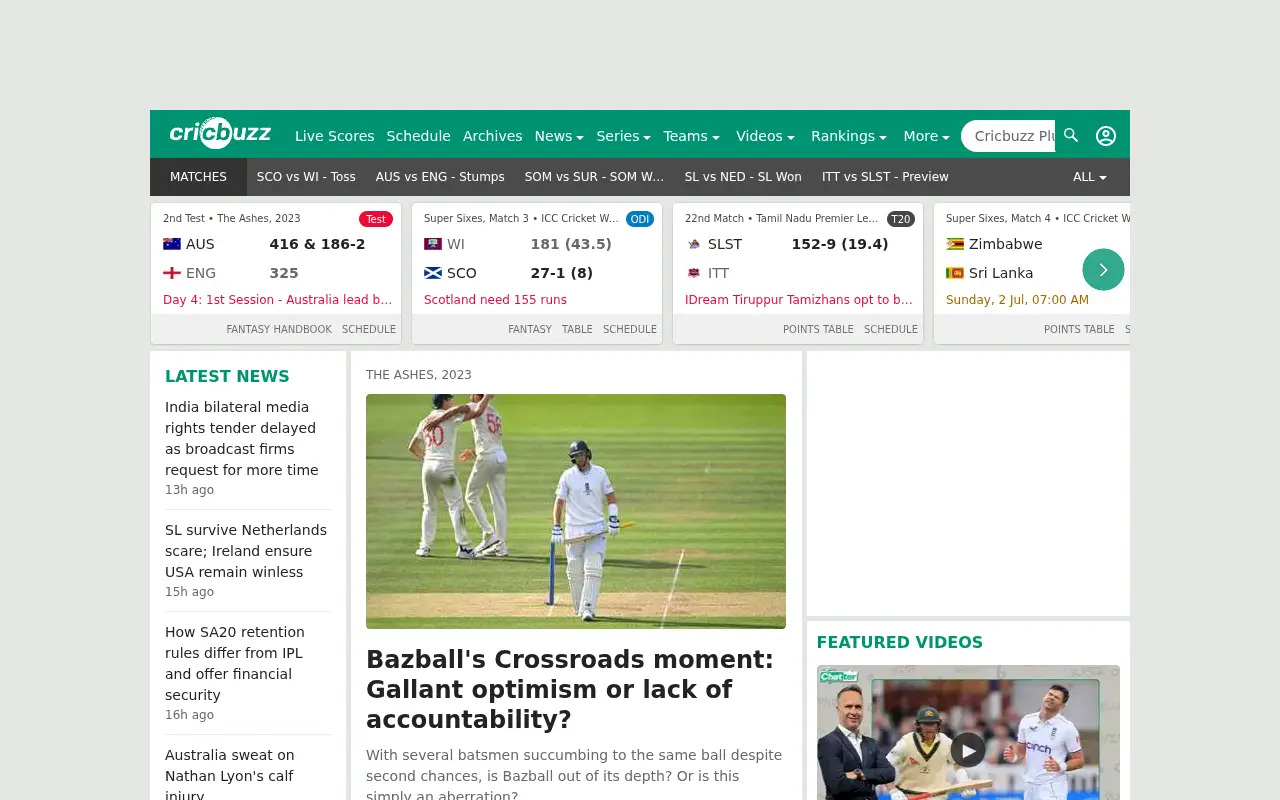1280x800 pixels.
Task: Expand the Series dropdown menu
Action: (x=623, y=136)
